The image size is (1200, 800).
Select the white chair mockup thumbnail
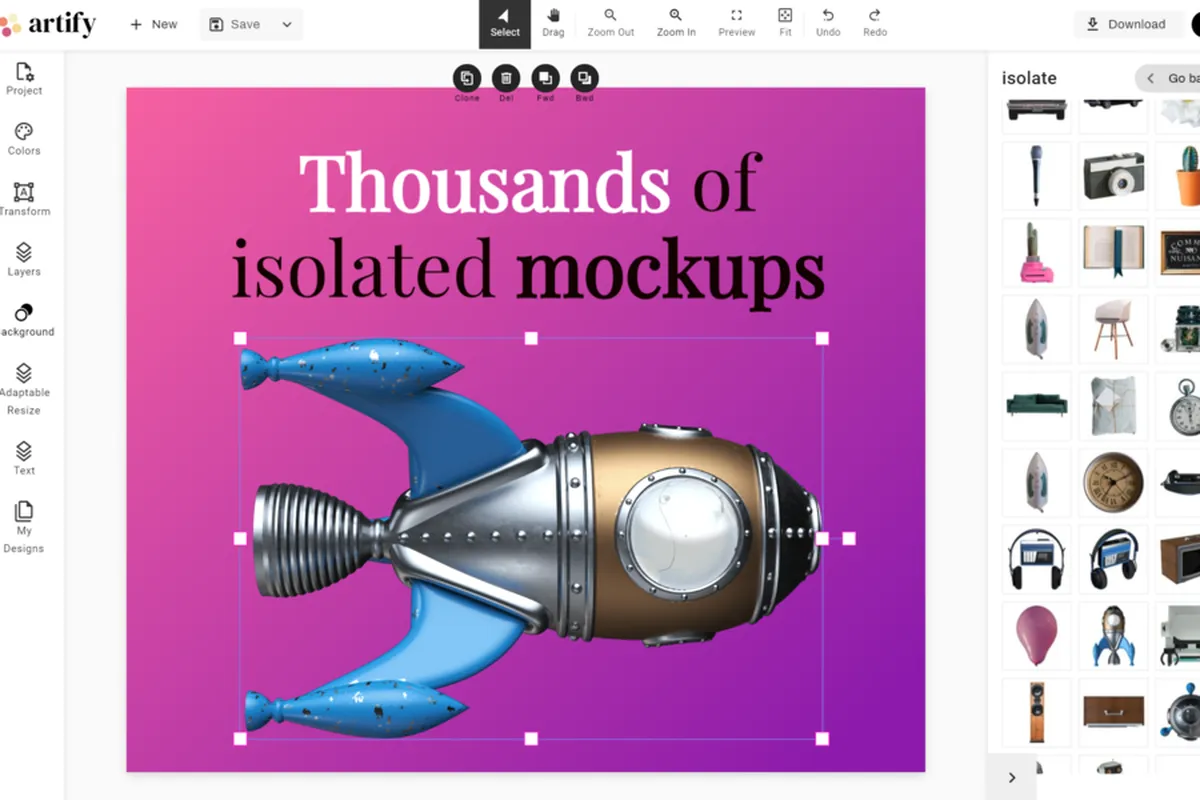pyautogui.click(x=1113, y=329)
